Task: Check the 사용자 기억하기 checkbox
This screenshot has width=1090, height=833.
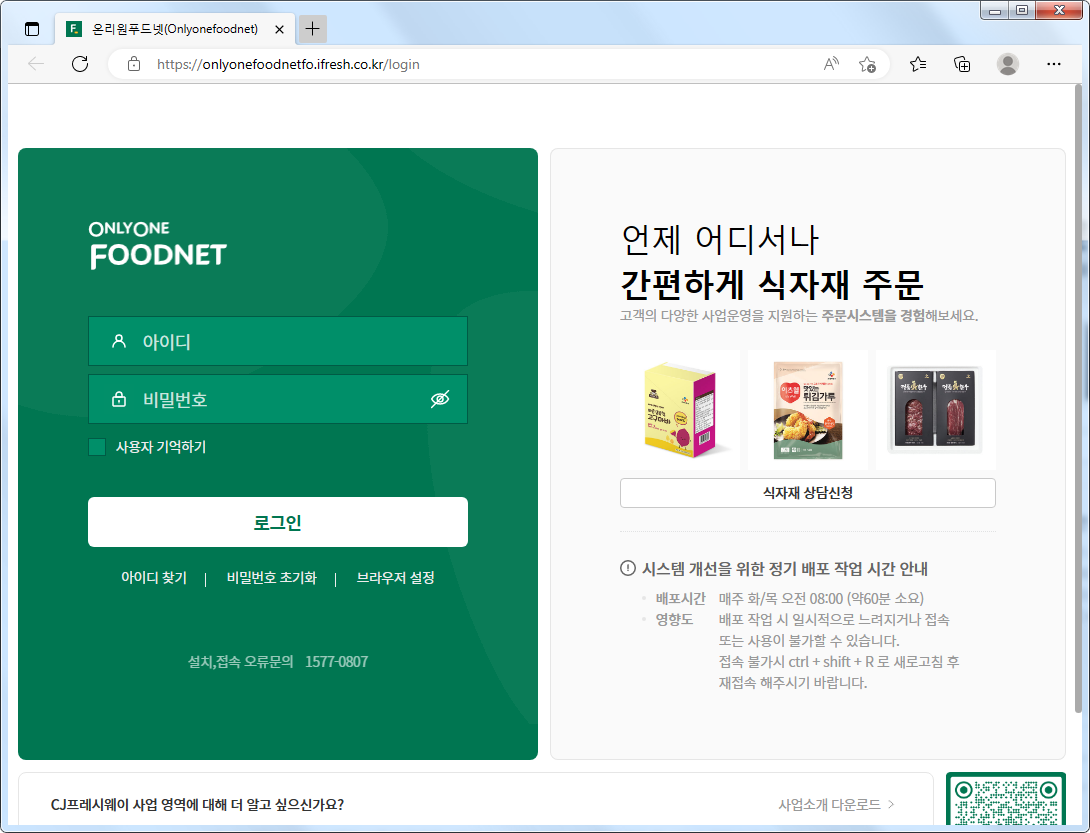Action: pos(97,447)
